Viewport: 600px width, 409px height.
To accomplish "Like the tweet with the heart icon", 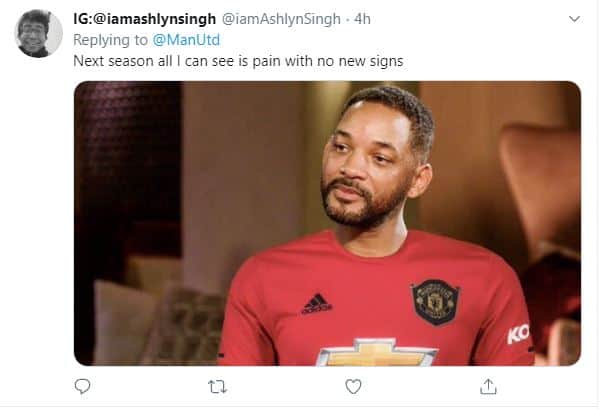I will pyautogui.click(x=352, y=385).
